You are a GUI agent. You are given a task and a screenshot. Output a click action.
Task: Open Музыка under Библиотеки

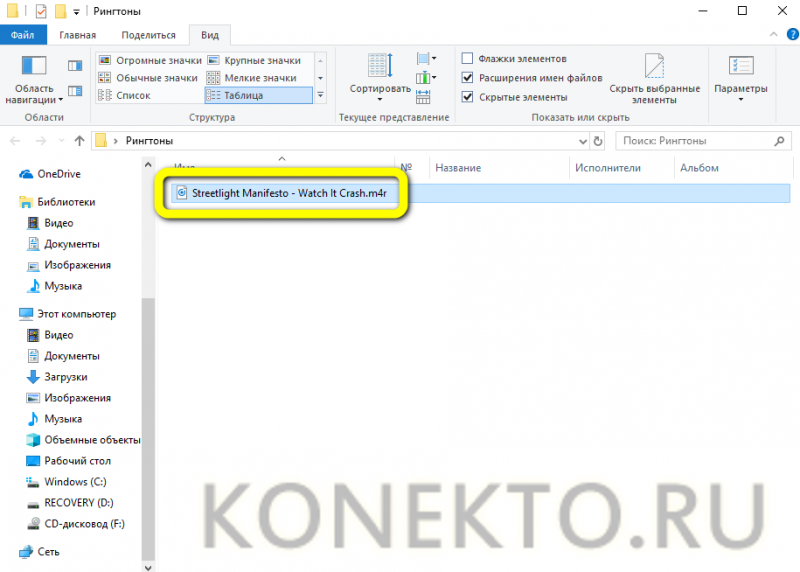[x=54, y=286]
